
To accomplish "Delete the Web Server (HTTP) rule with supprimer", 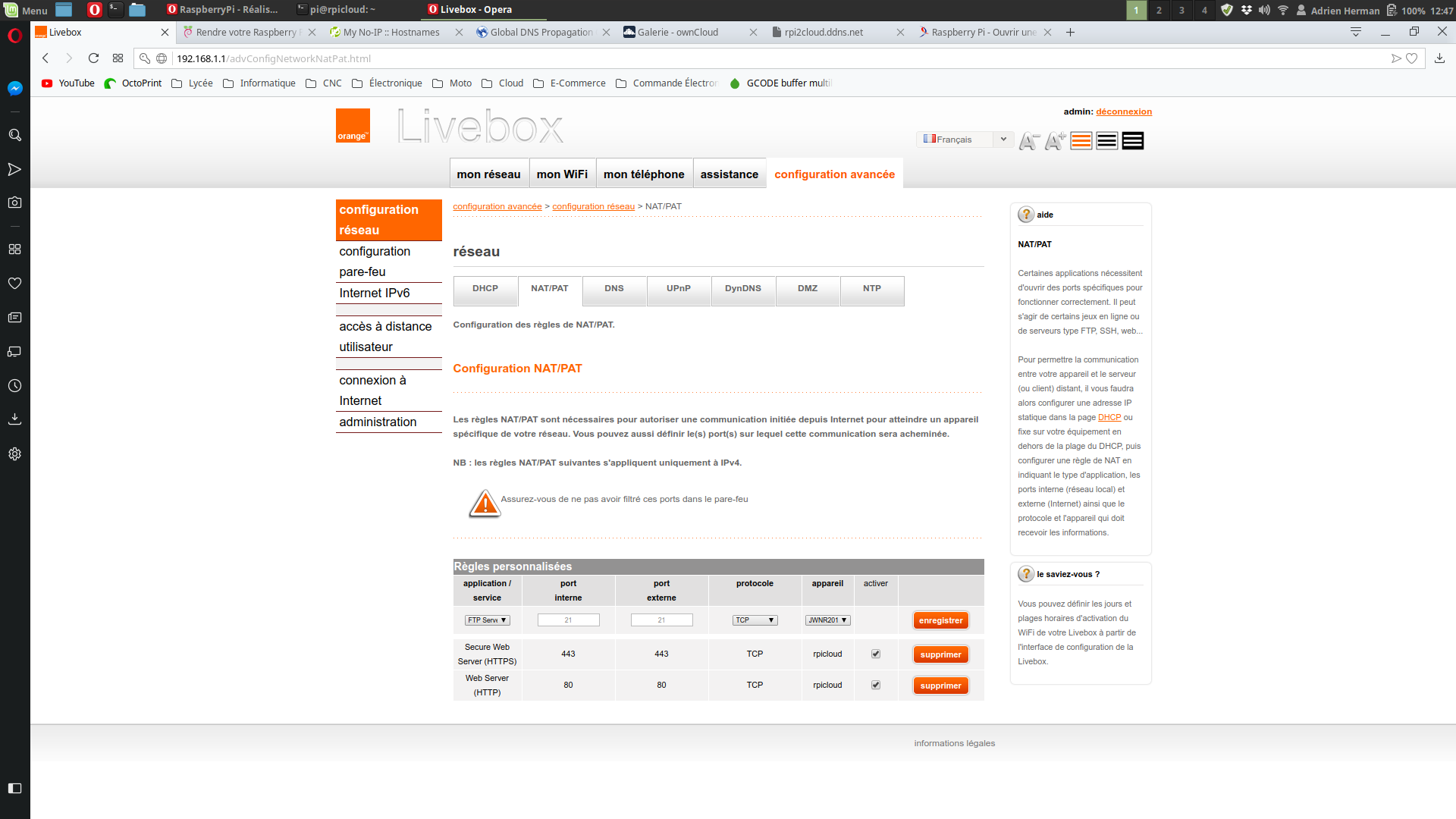I will [x=940, y=686].
